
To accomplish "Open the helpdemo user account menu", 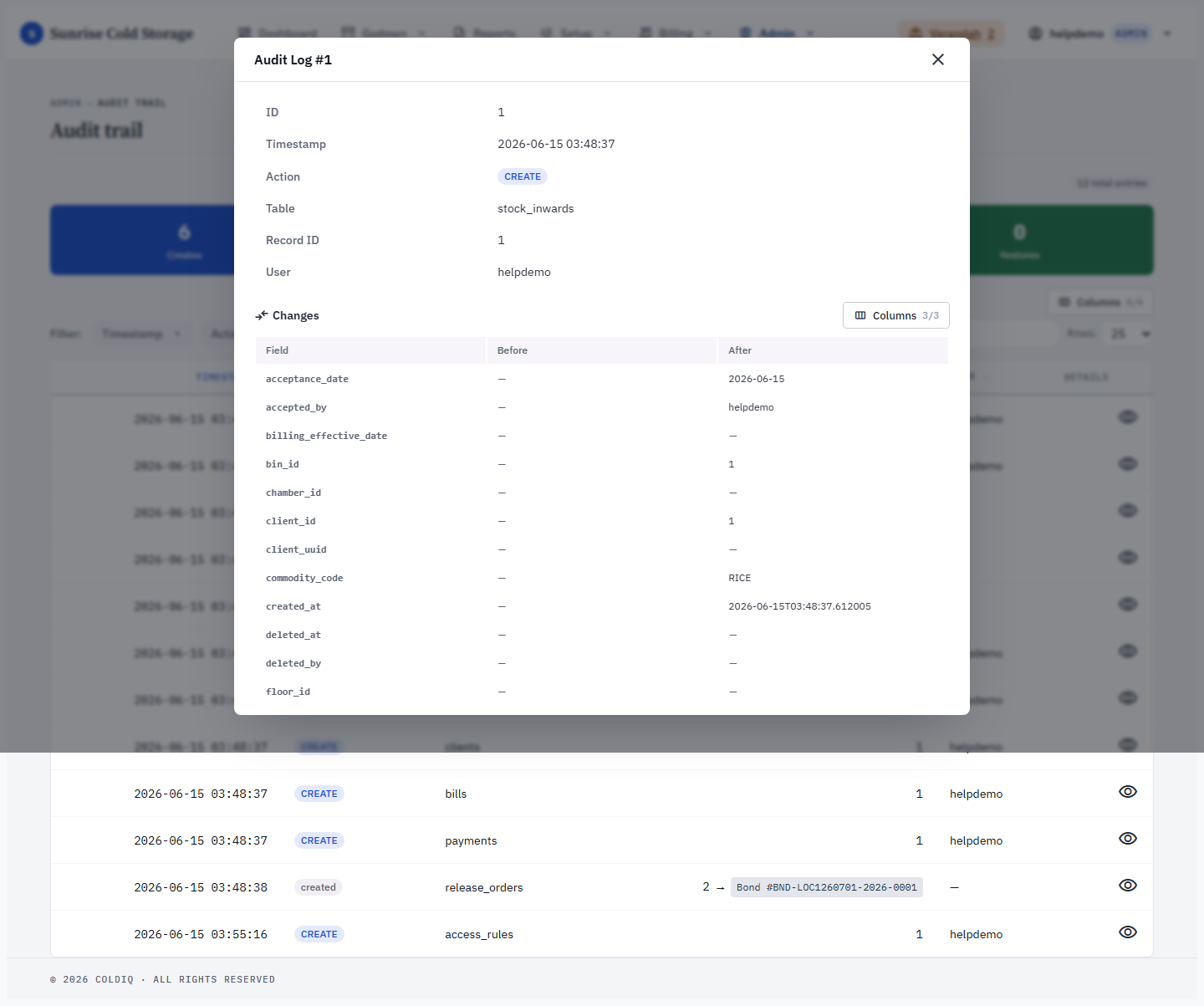I will [1099, 33].
